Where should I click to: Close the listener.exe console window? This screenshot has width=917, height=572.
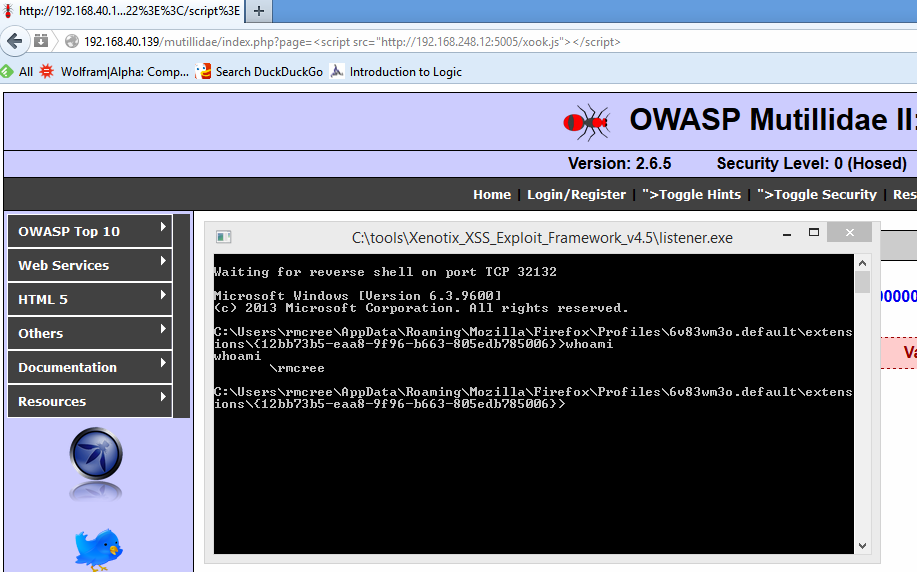pos(850,233)
